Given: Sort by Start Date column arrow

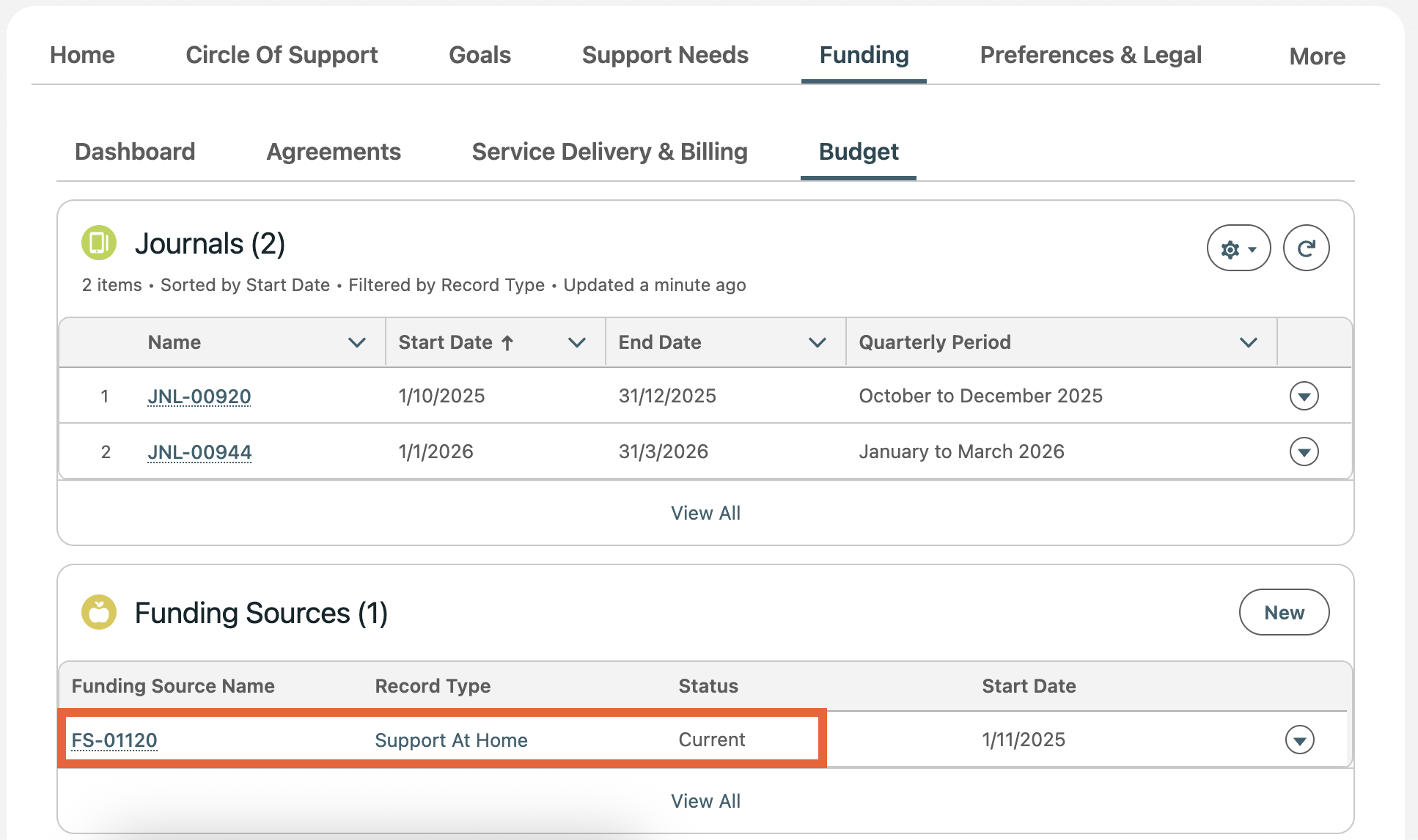Looking at the screenshot, I should coord(507,342).
